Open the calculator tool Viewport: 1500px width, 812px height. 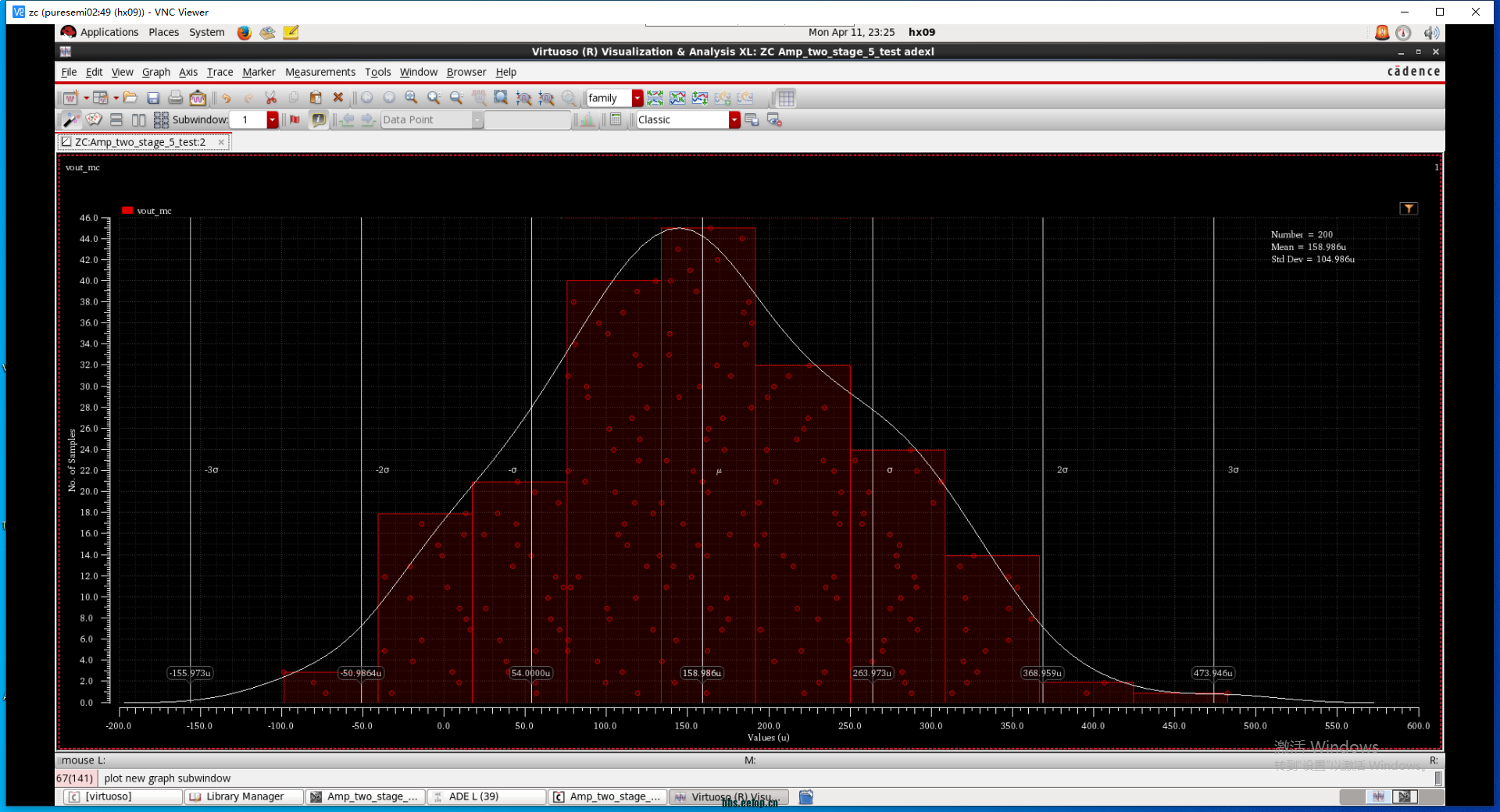click(616, 119)
